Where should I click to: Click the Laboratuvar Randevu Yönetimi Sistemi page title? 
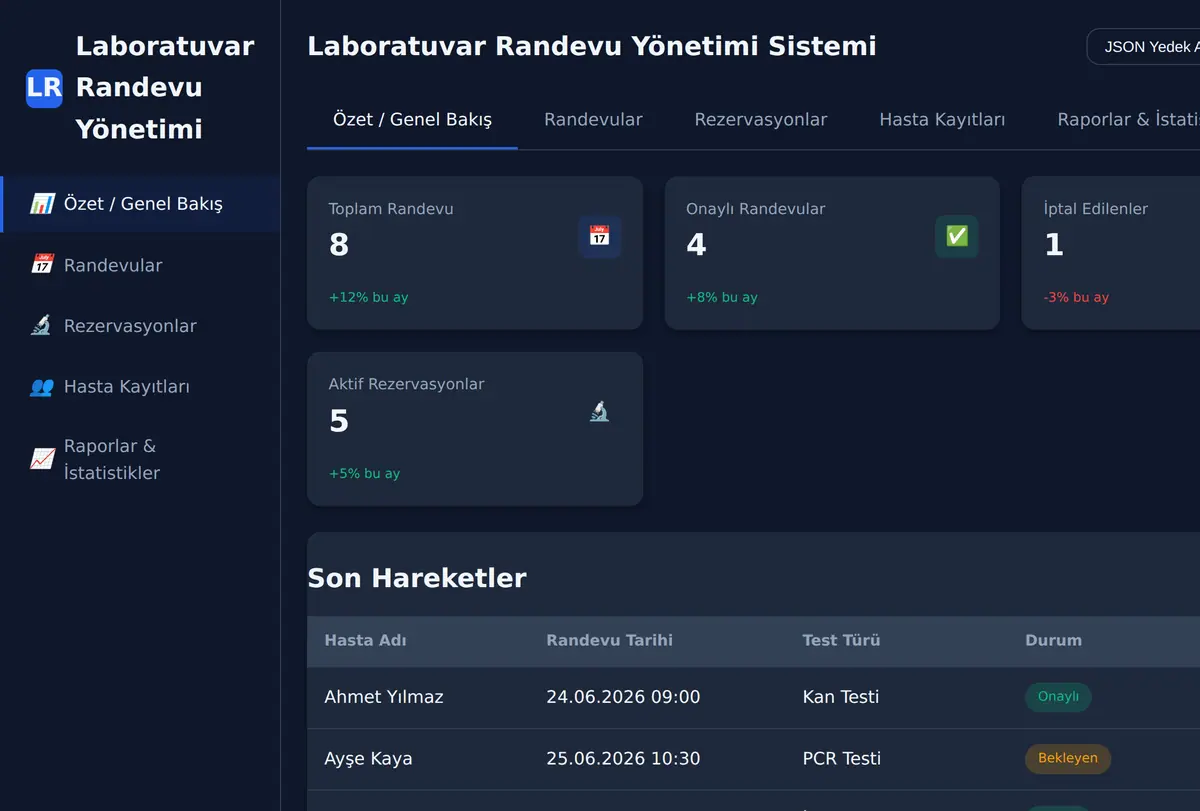592,46
